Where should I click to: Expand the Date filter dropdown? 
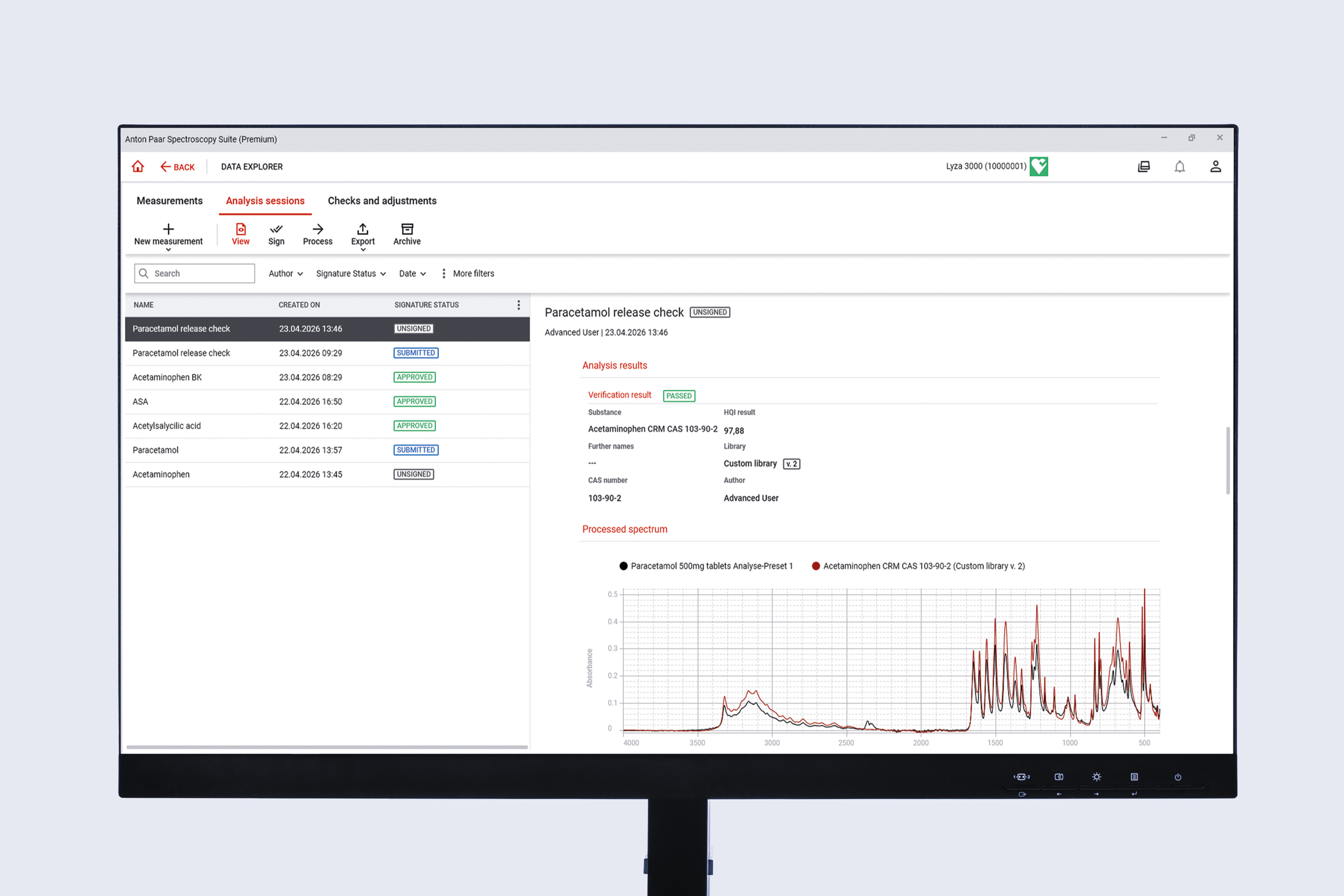pos(413,274)
